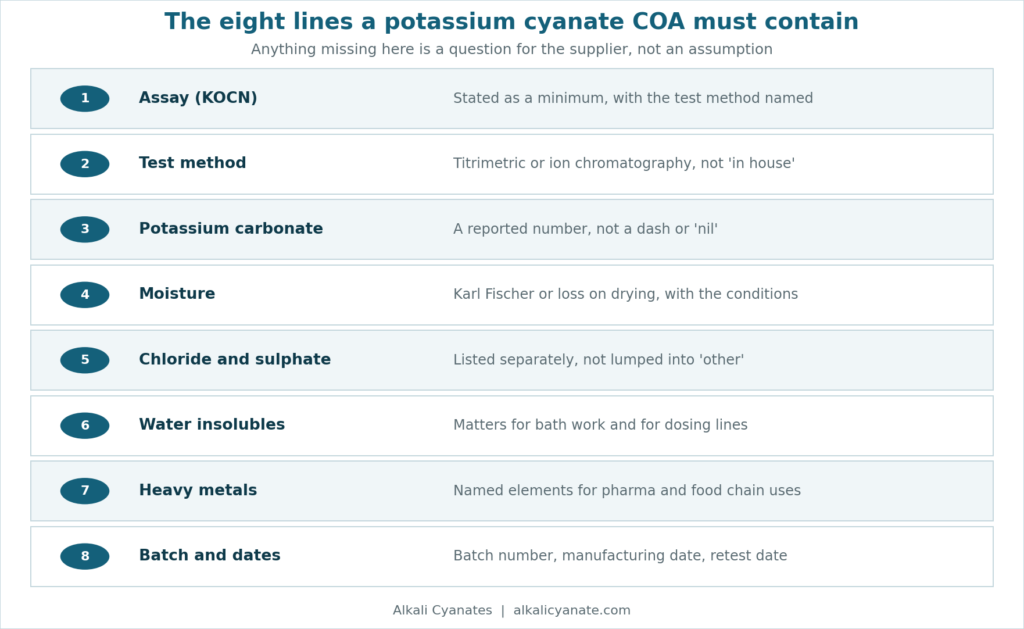Click the Alkali Cyanates footer text

click(x=442, y=610)
